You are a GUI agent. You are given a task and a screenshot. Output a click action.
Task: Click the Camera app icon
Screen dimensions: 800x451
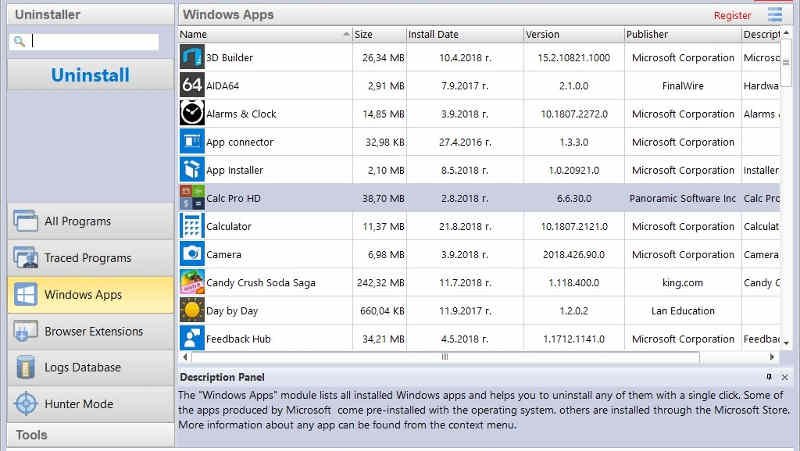coord(192,254)
